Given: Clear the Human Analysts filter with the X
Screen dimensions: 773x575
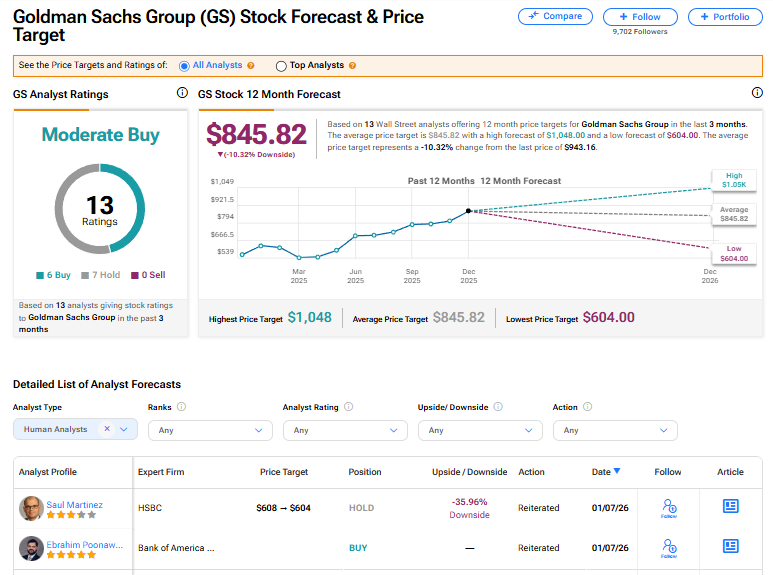Looking at the screenshot, I should (107, 429).
